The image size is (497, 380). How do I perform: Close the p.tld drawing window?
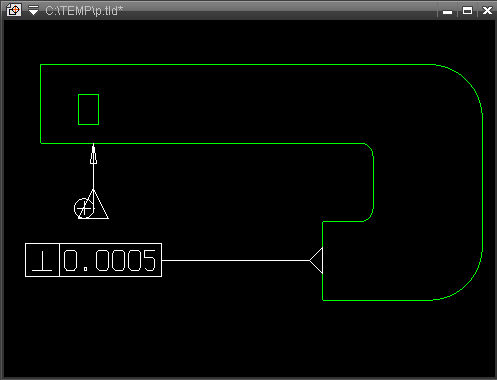tap(487, 11)
